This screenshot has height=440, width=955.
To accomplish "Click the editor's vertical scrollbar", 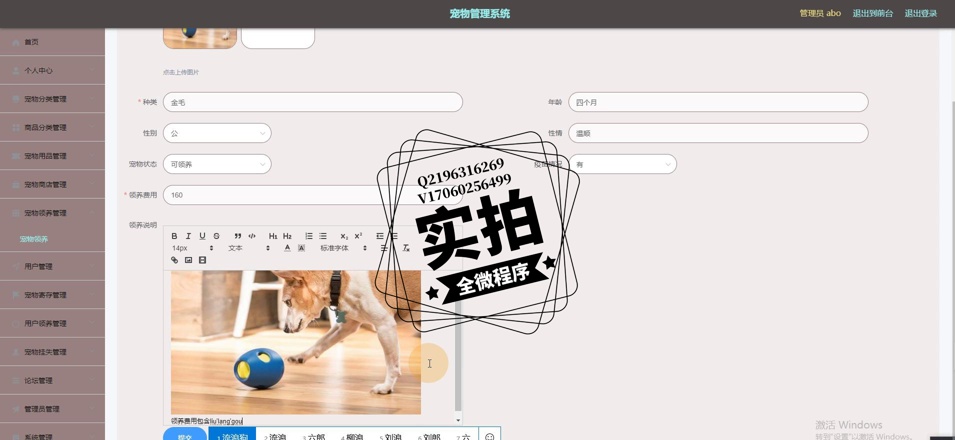I will (x=458, y=341).
